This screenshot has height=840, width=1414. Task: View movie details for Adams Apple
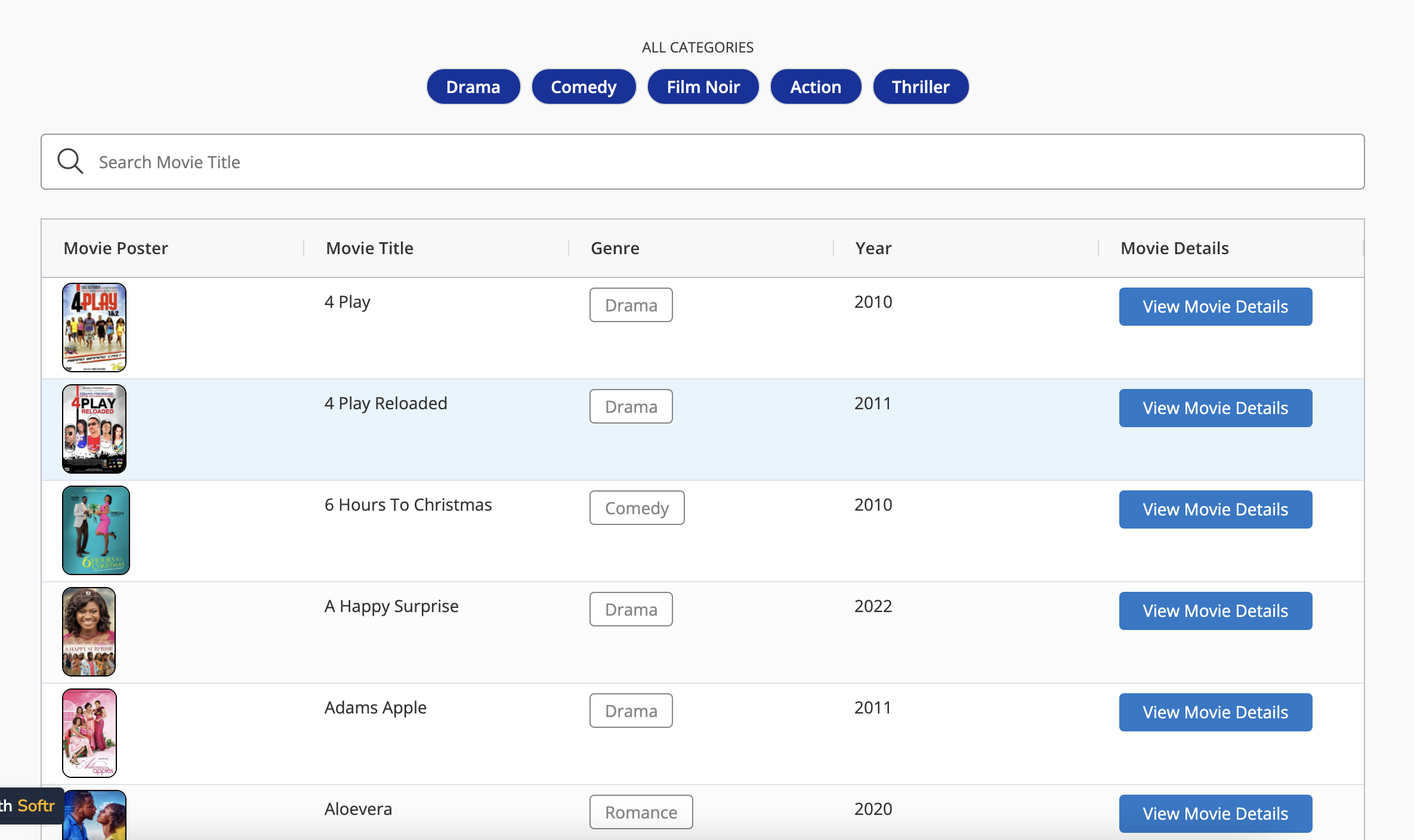(1215, 712)
